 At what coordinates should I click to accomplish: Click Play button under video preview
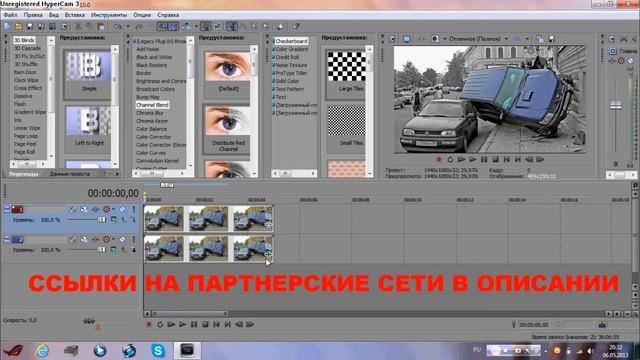point(473,160)
